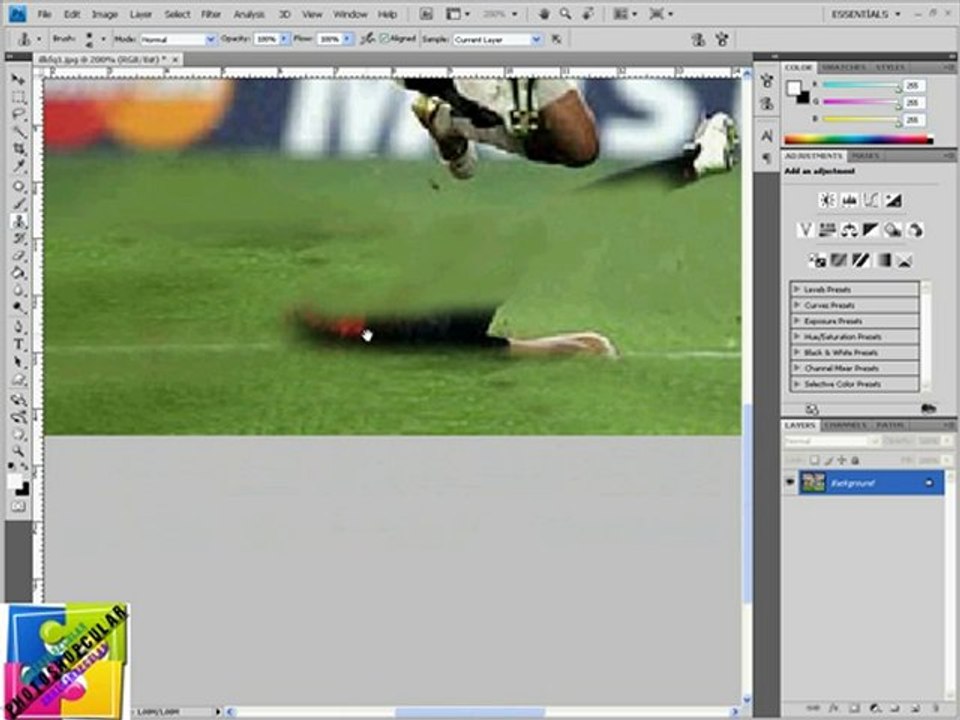
Task: Launch Bridge from the application bar
Action: [x=426, y=13]
